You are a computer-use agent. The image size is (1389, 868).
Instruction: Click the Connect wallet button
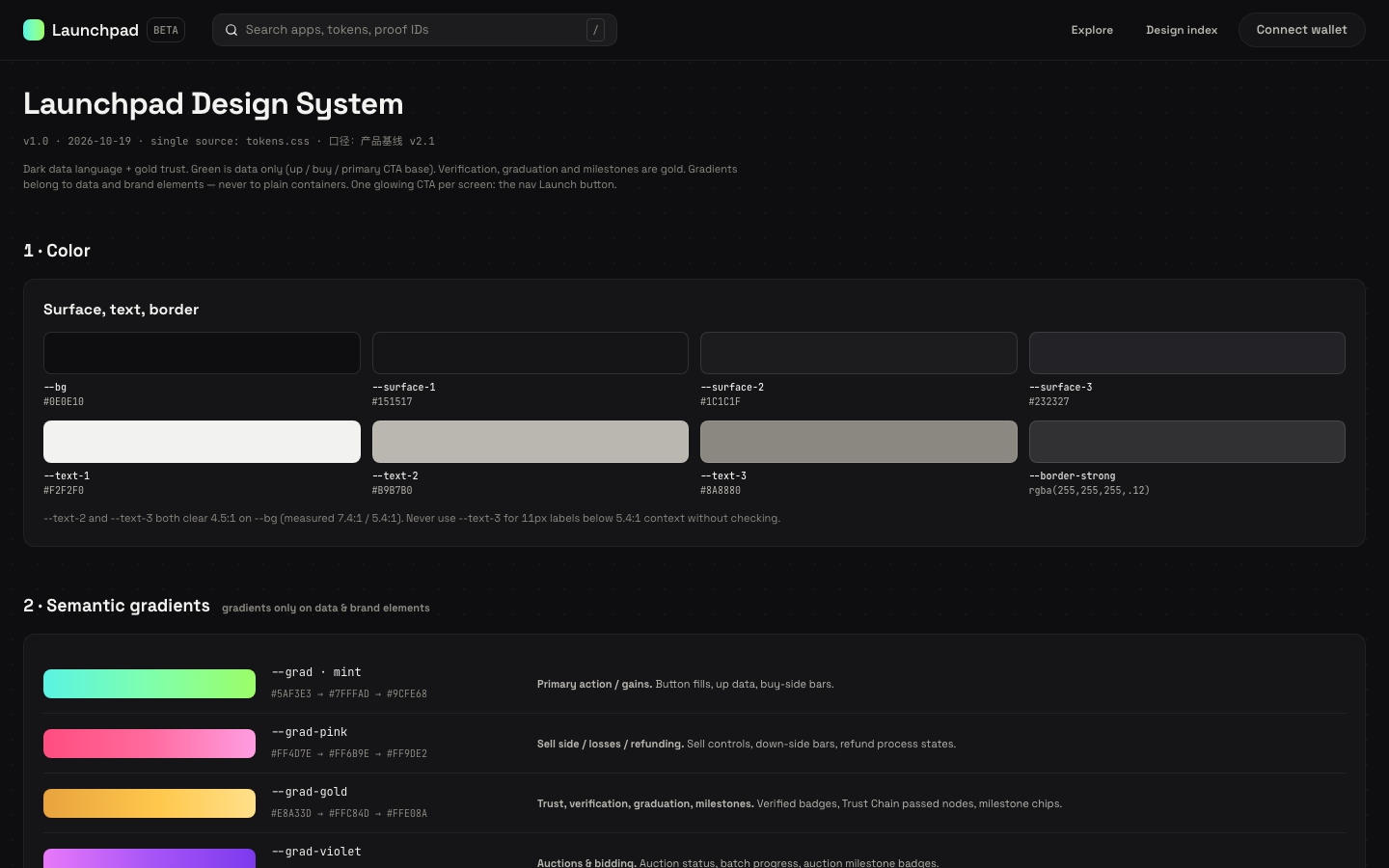click(1301, 30)
